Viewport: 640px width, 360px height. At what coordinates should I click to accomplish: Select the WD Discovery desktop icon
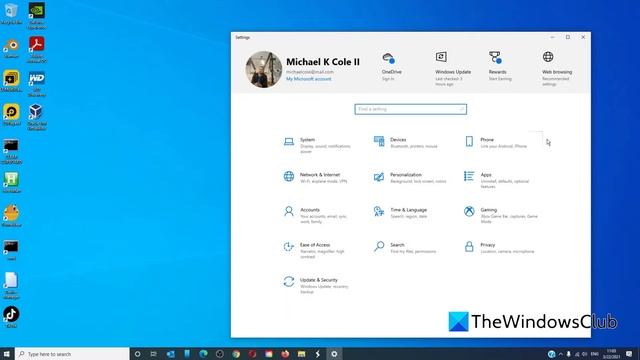pyautogui.click(x=37, y=84)
